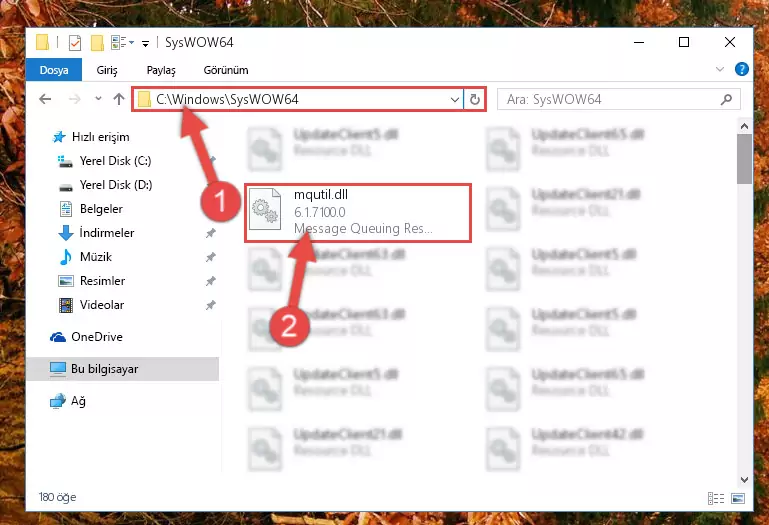Select Bu bilgisayar in navigation pane
The height and width of the screenshot is (525, 769).
123,369
